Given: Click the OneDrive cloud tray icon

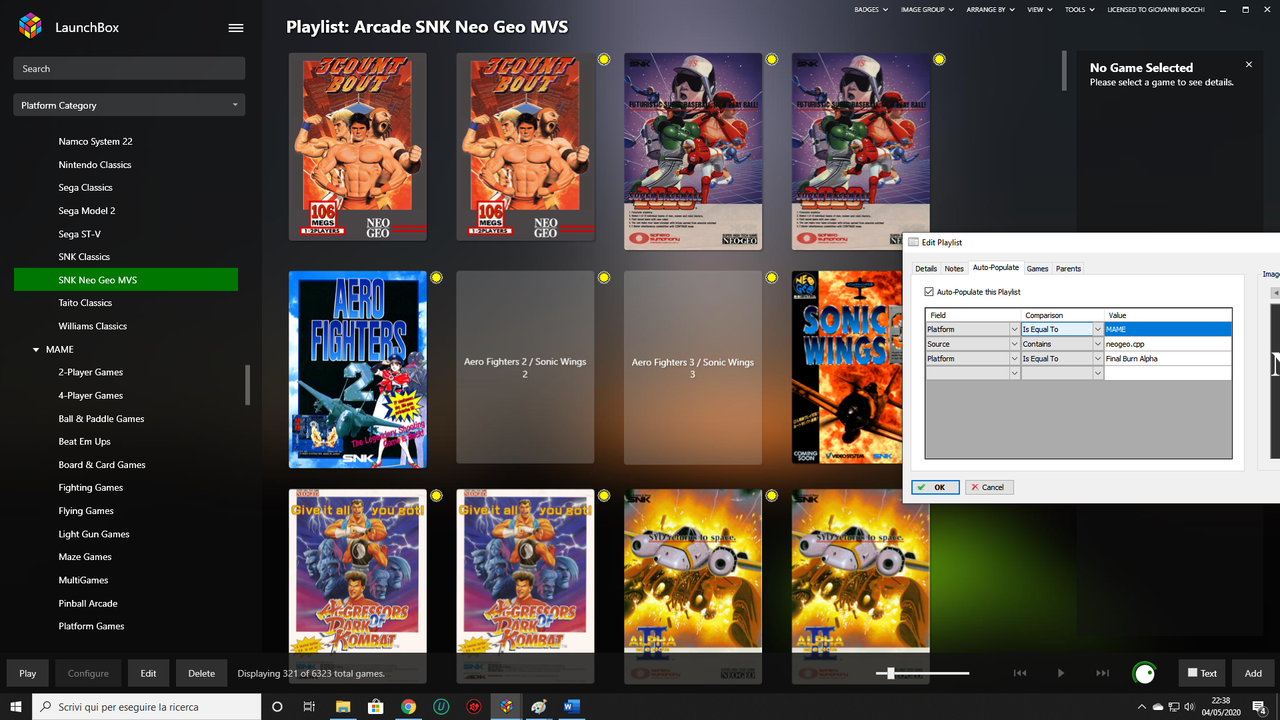Looking at the screenshot, I should coord(1158,706).
